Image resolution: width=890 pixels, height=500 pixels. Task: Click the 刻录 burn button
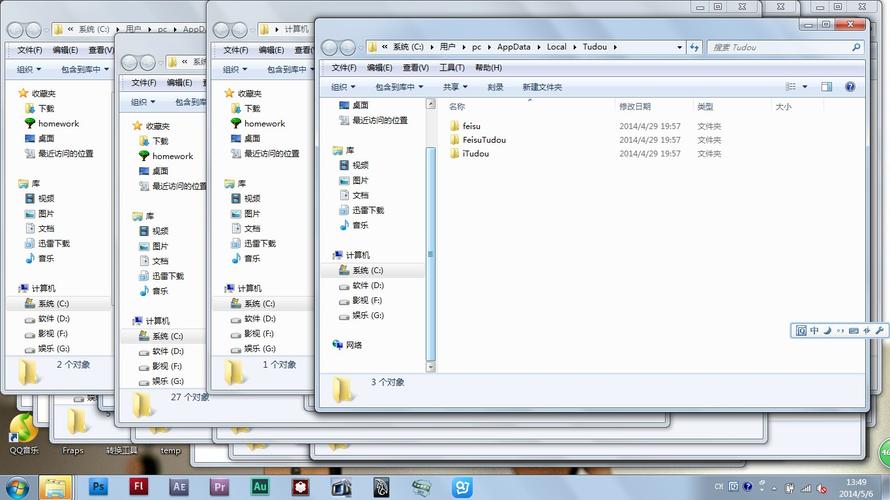point(496,87)
